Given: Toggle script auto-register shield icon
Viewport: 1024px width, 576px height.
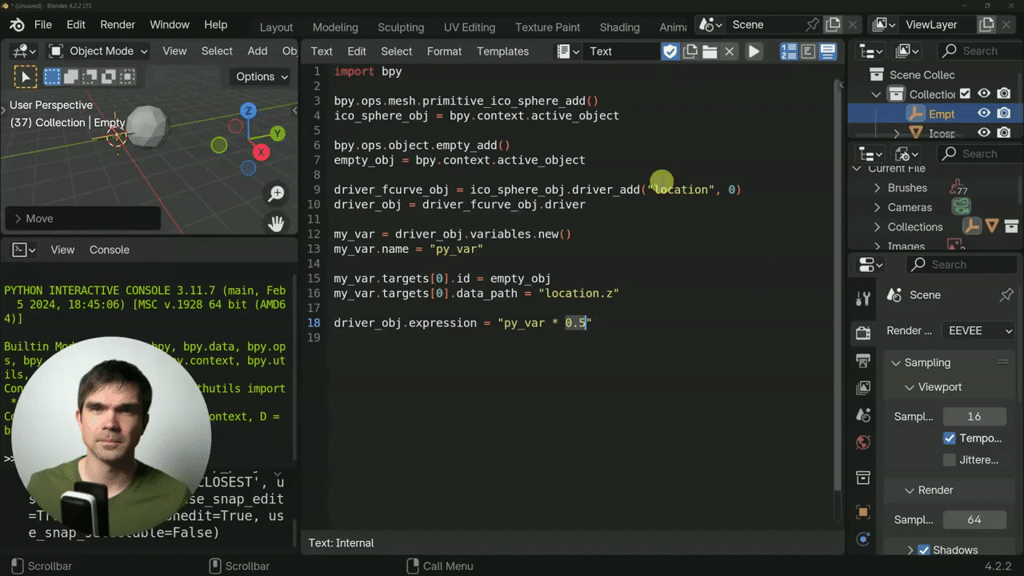Looking at the screenshot, I should (670, 51).
